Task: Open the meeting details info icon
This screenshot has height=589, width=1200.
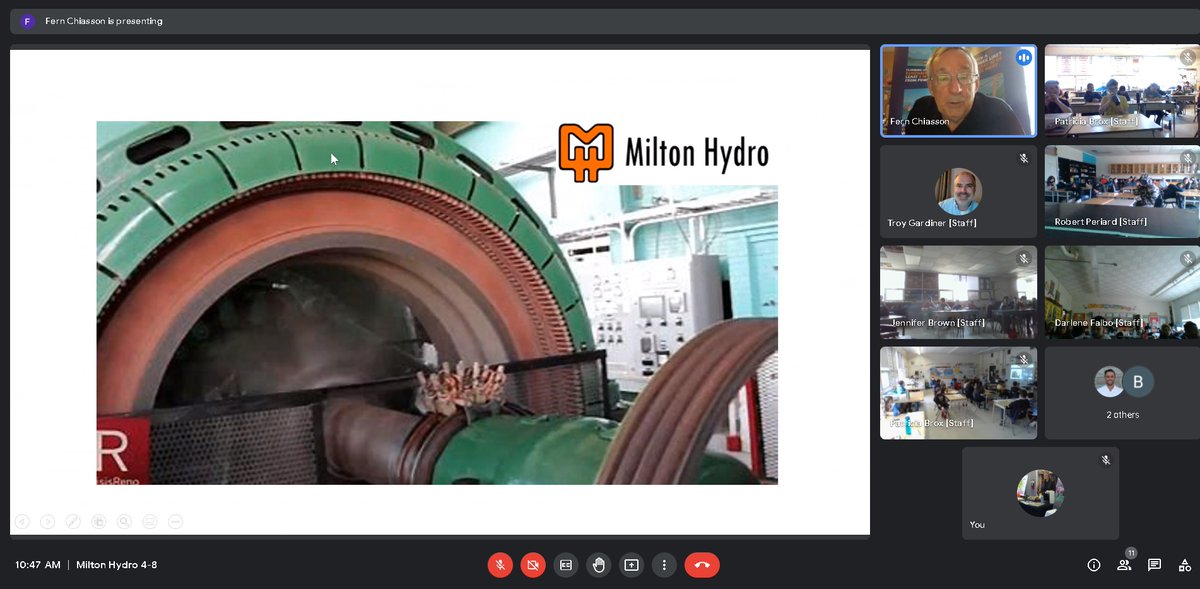Action: [1094, 565]
